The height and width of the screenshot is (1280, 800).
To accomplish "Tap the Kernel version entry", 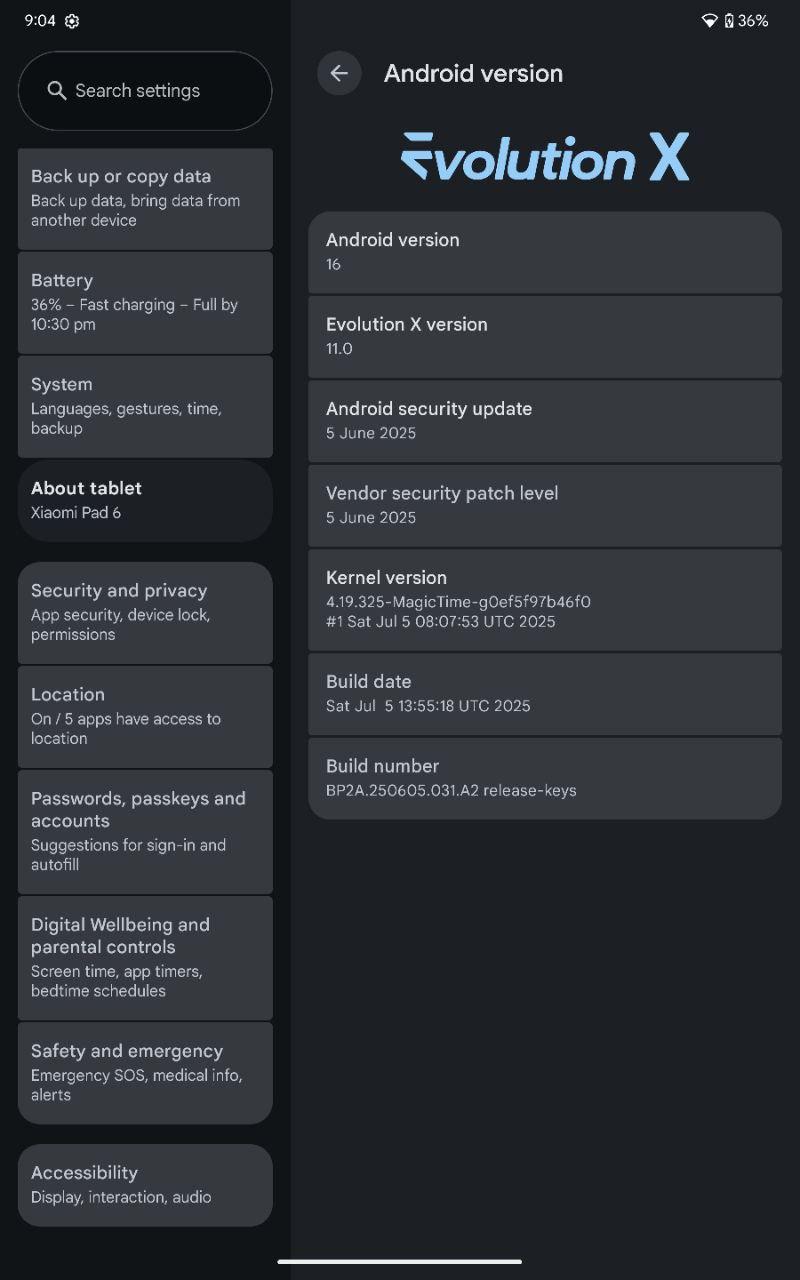I will point(545,600).
